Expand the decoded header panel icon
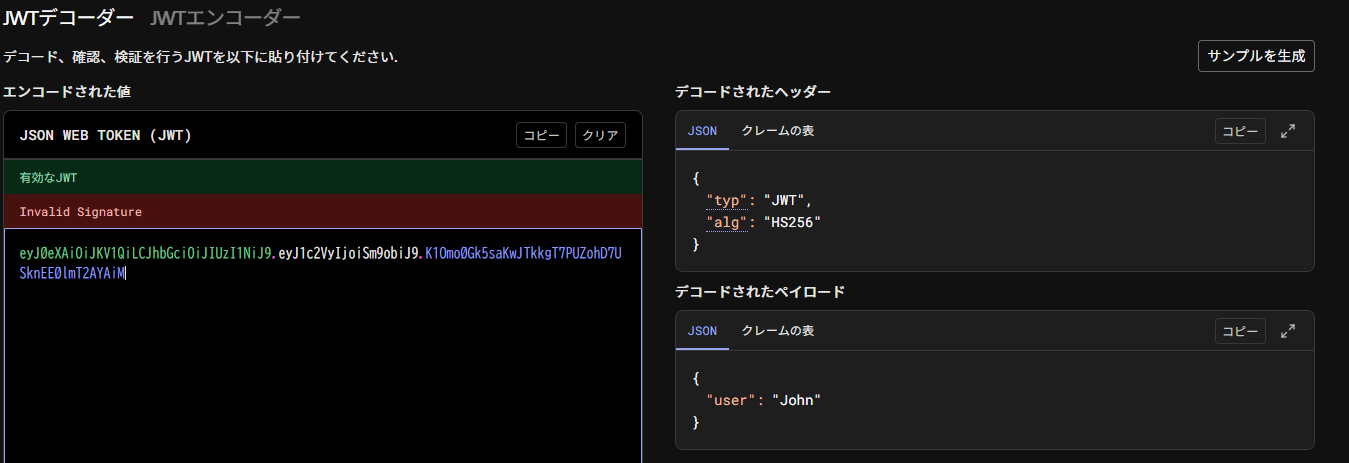The height and width of the screenshot is (463, 1349). (1288, 131)
